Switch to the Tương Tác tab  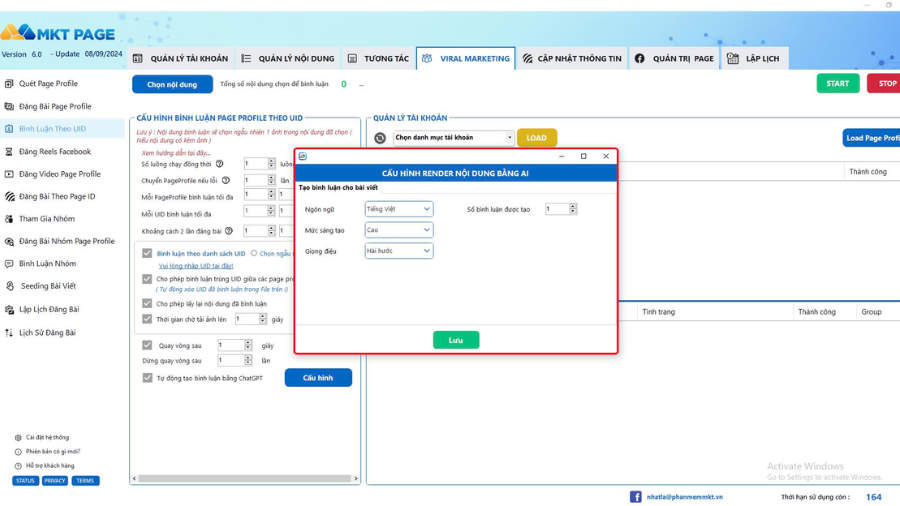pos(378,59)
